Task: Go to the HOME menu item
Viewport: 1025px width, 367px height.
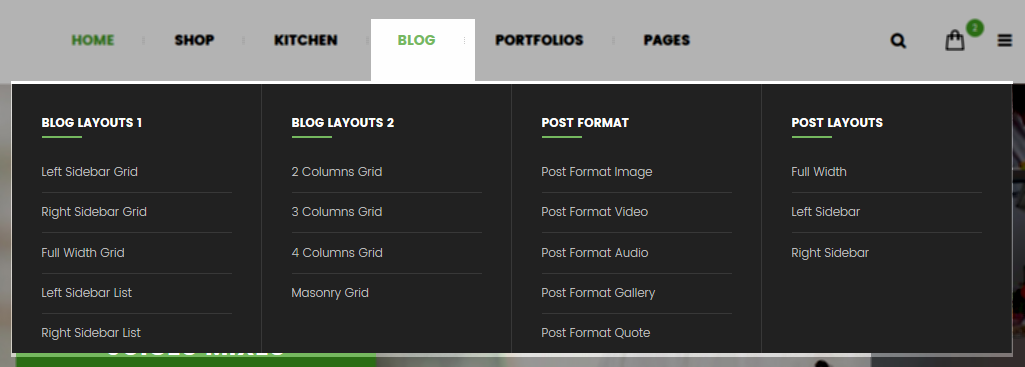Action: pyautogui.click(x=93, y=41)
